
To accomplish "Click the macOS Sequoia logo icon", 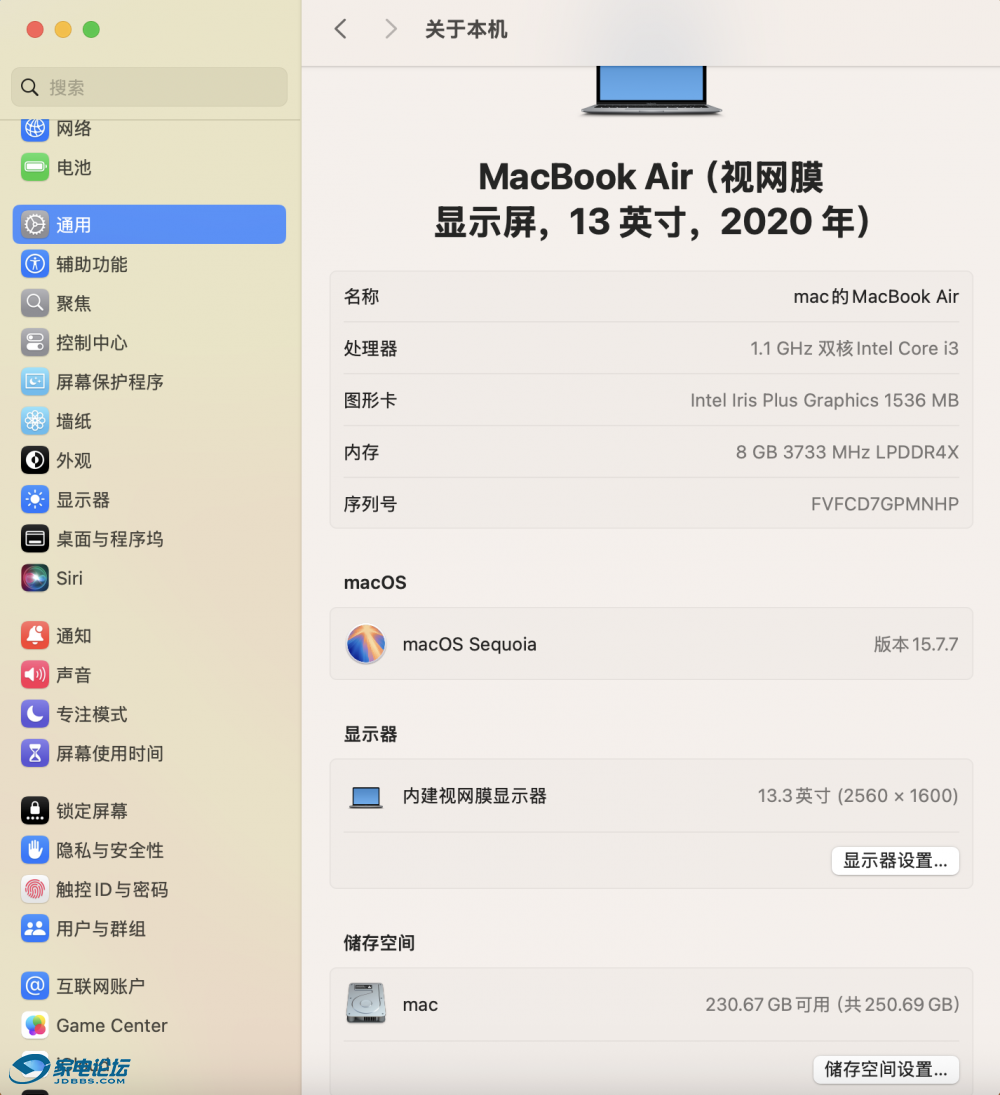I will click(x=366, y=644).
